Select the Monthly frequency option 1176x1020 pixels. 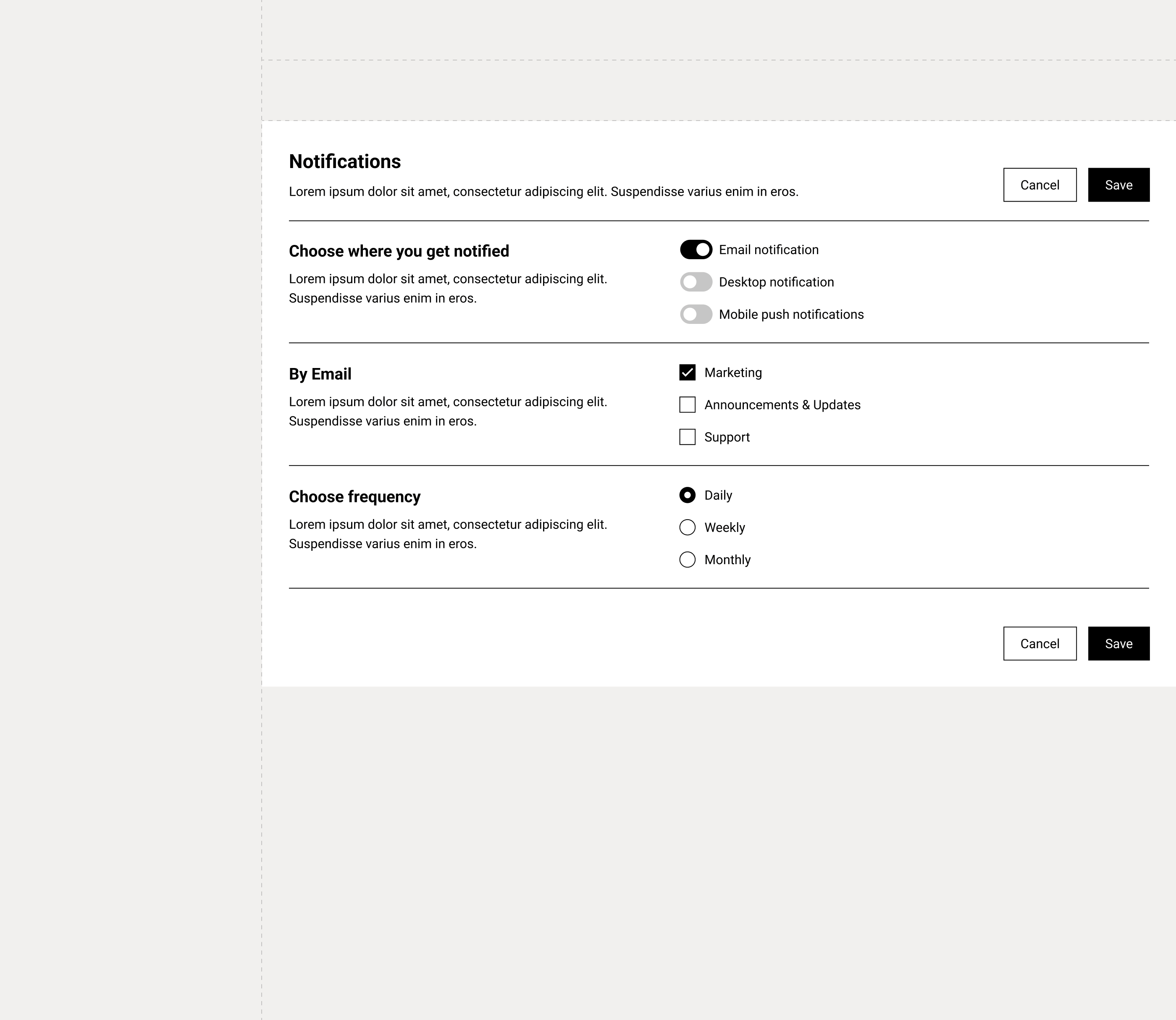[x=687, y=560]
